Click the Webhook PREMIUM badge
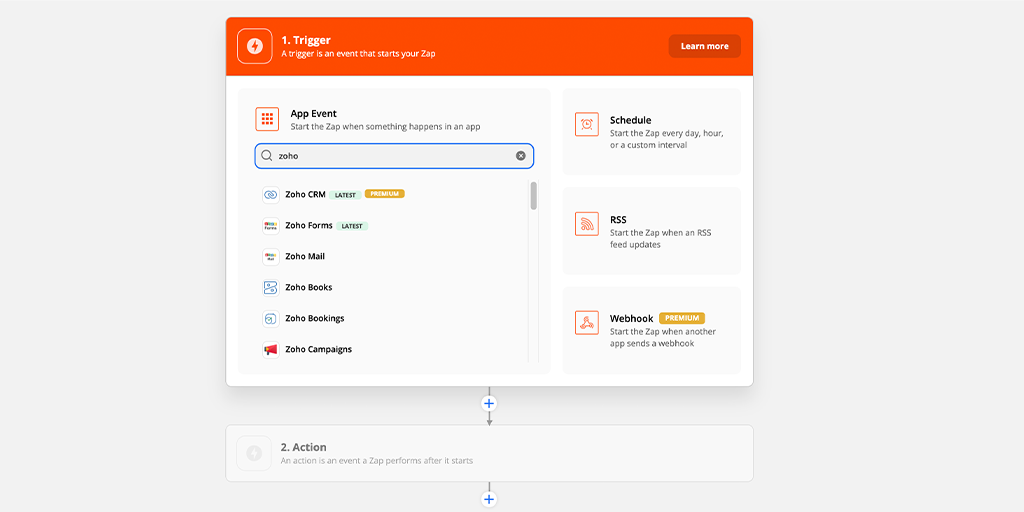 [682, 318]
